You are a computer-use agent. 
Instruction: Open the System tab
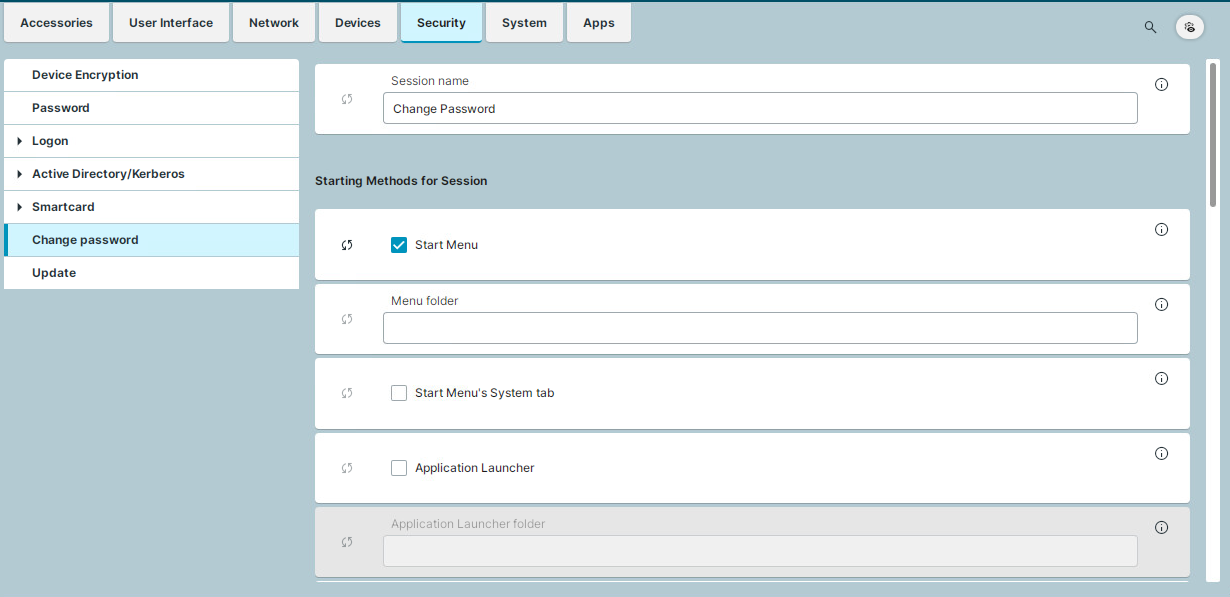524,23
